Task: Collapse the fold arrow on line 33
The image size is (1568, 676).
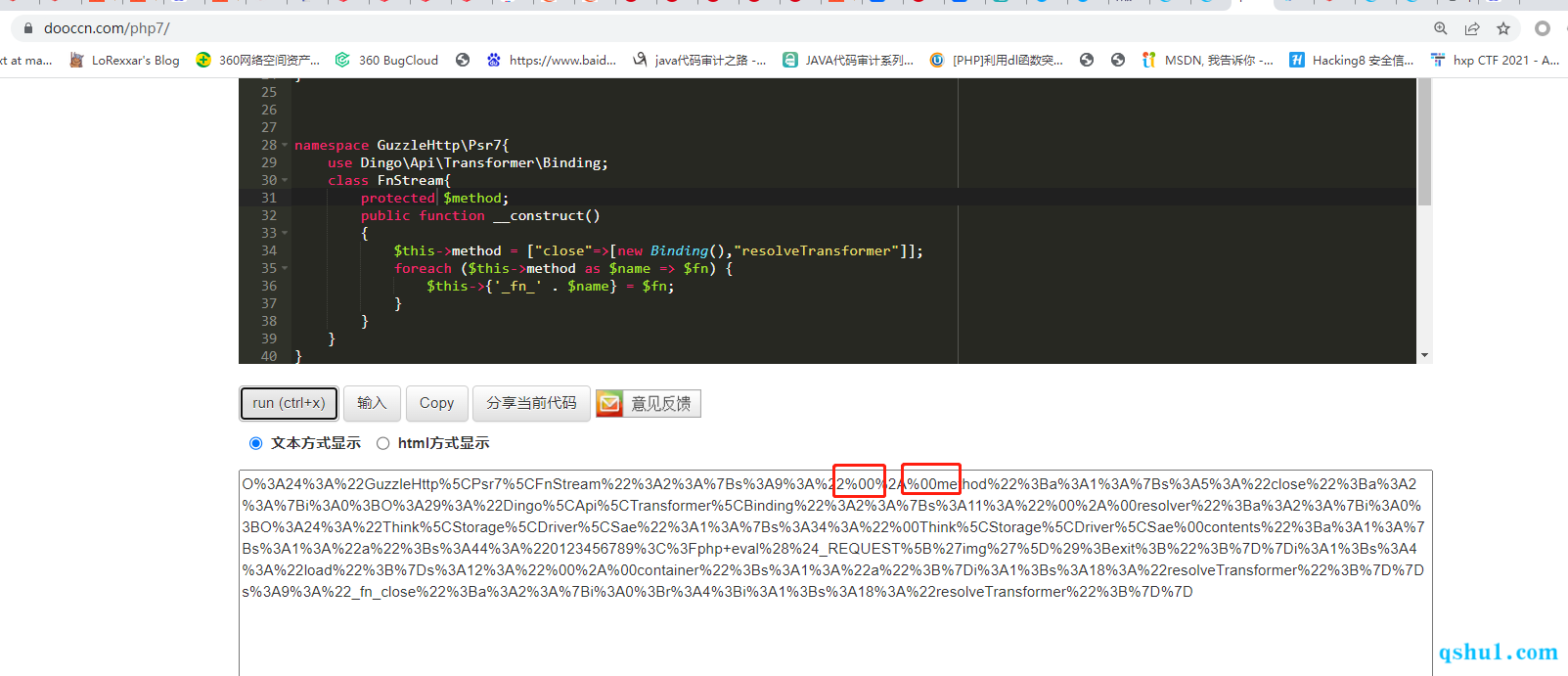Action: pyautogui.click(x=285, y=233)
